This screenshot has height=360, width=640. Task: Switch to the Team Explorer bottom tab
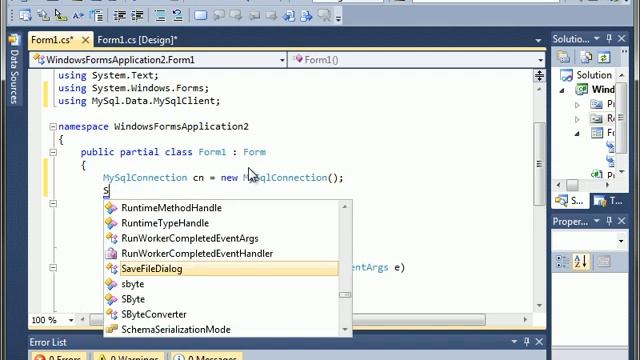(x=609, y=201)
